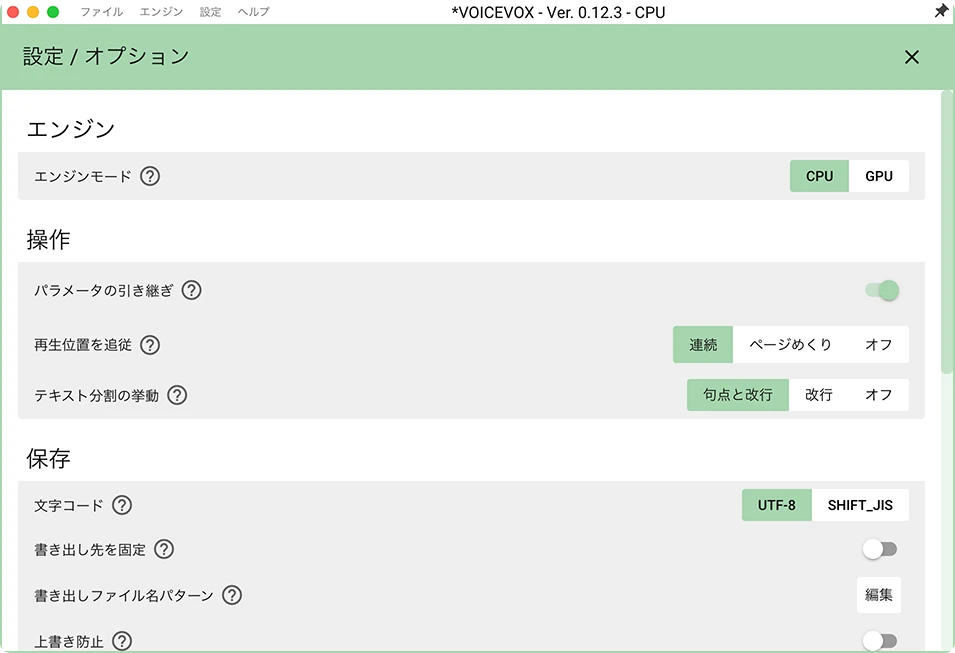
Task: Enable the 書き出し先を固定 switch
Action: [x=880, y=549]
